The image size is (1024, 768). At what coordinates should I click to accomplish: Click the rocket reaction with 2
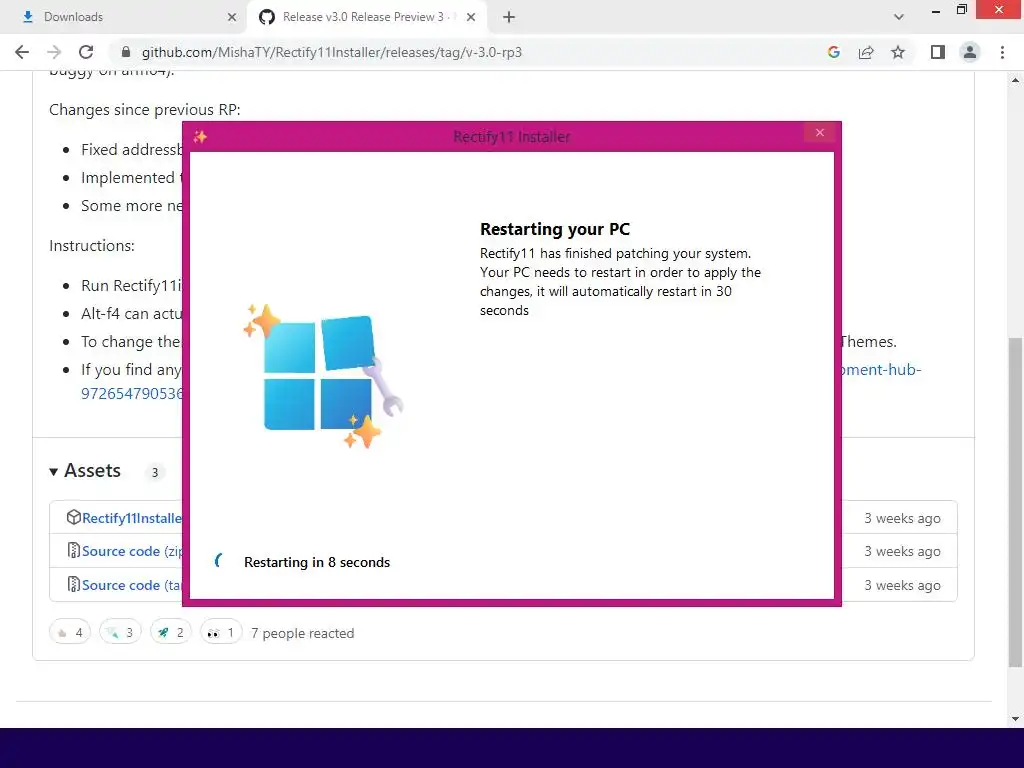[170, 632]
